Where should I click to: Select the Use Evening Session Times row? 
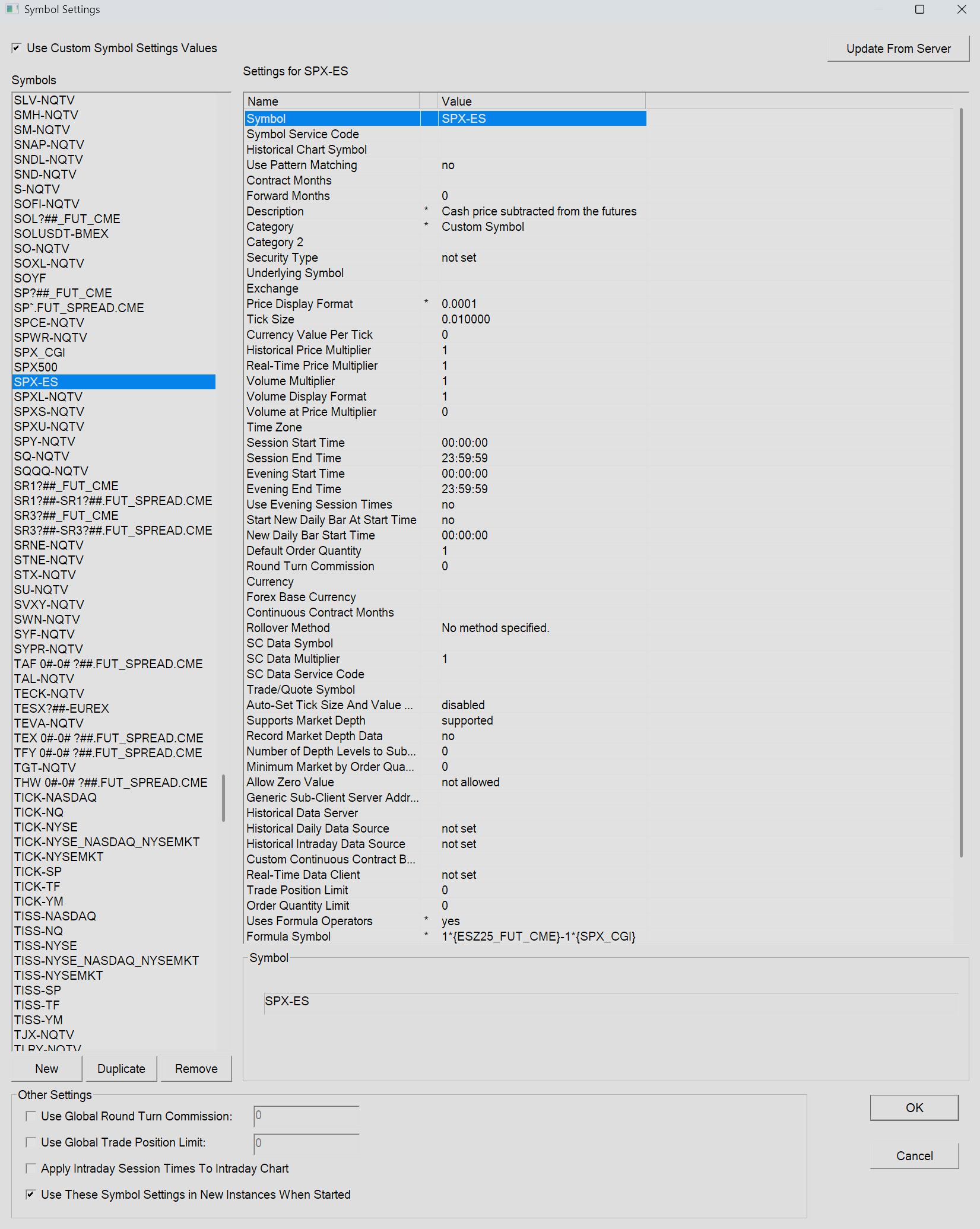[x=445, y=504]
